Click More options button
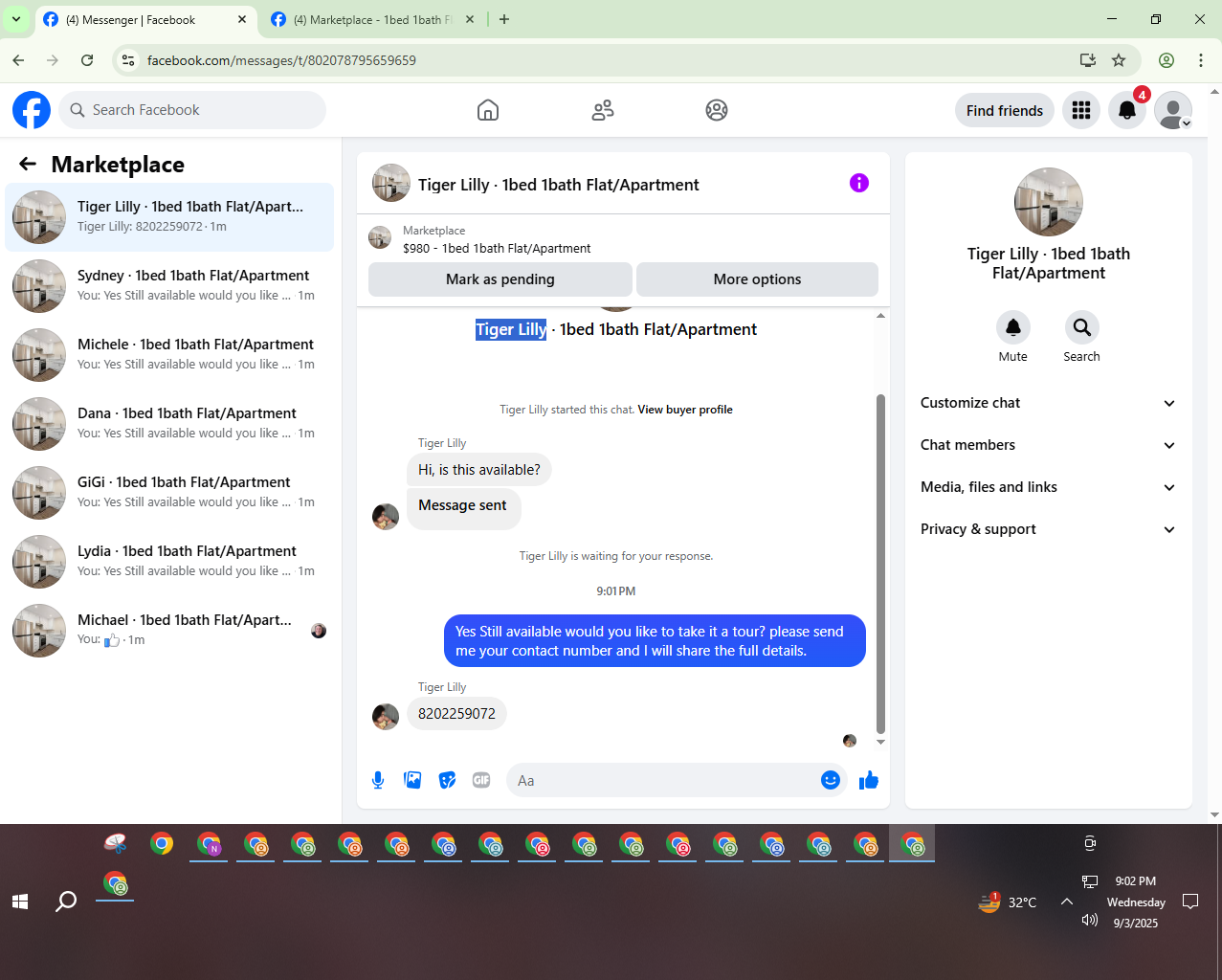The width and height of the screenshot is (1222, 980). (x=757, y=279)
